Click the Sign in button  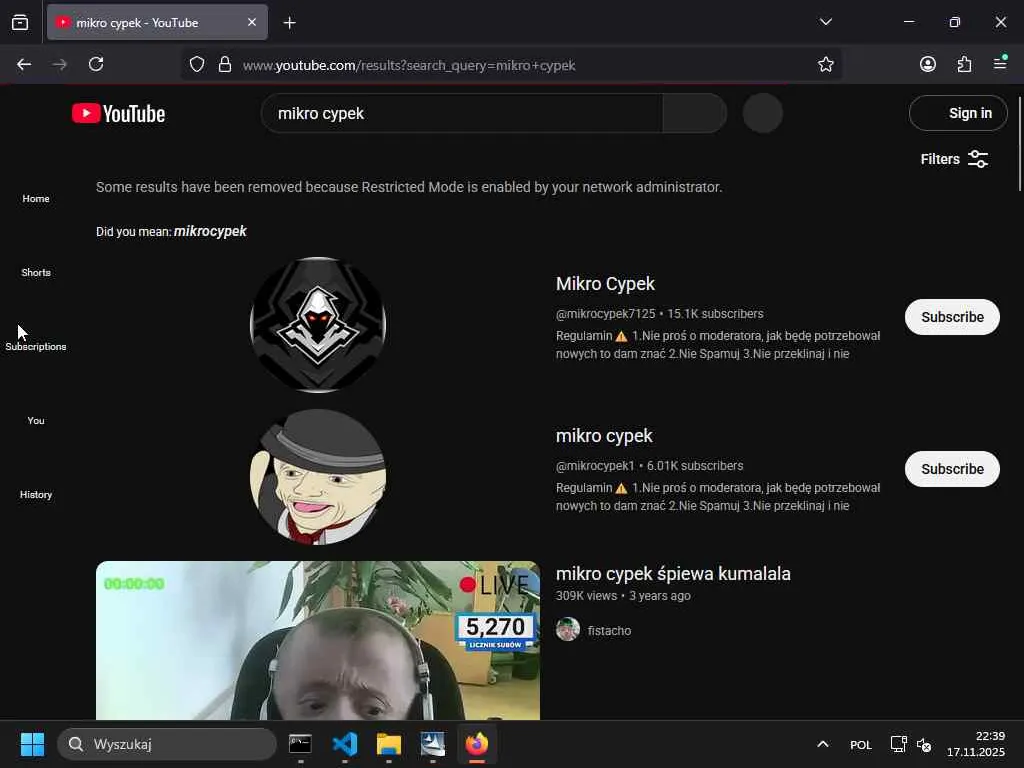pyautogui.click(x=958, y=114)
